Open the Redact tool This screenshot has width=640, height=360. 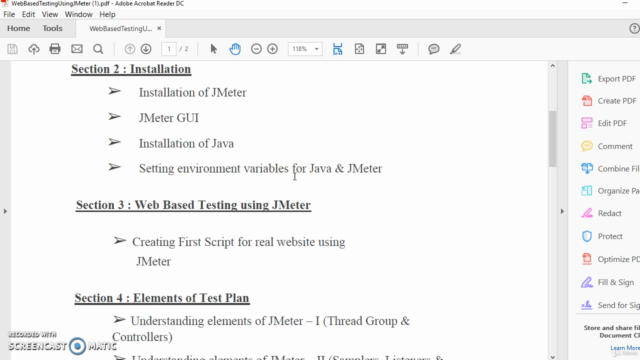point(601,213)
